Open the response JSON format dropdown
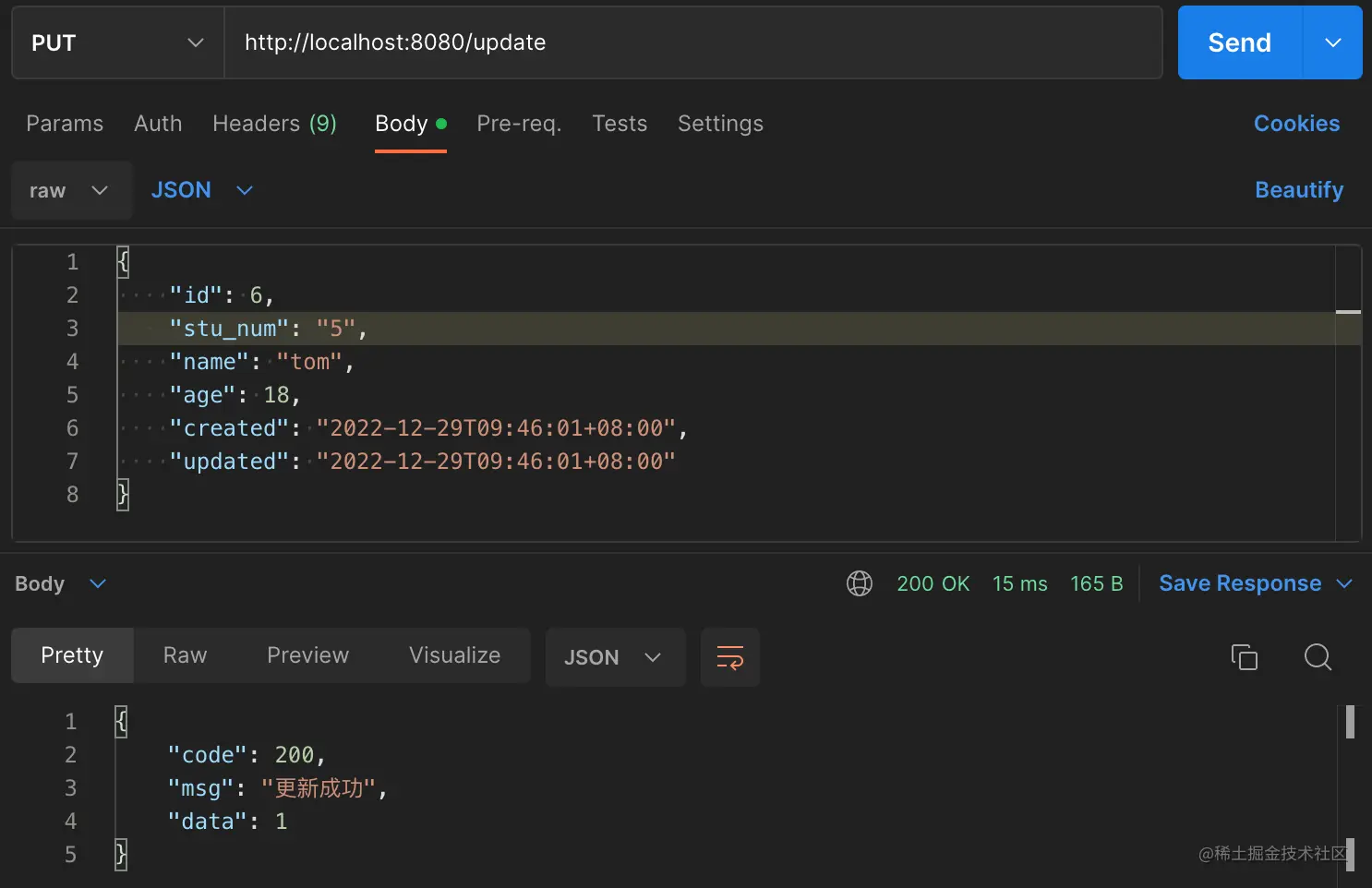The height and width of the screenshot is (888, 1372). click(614, 657)
